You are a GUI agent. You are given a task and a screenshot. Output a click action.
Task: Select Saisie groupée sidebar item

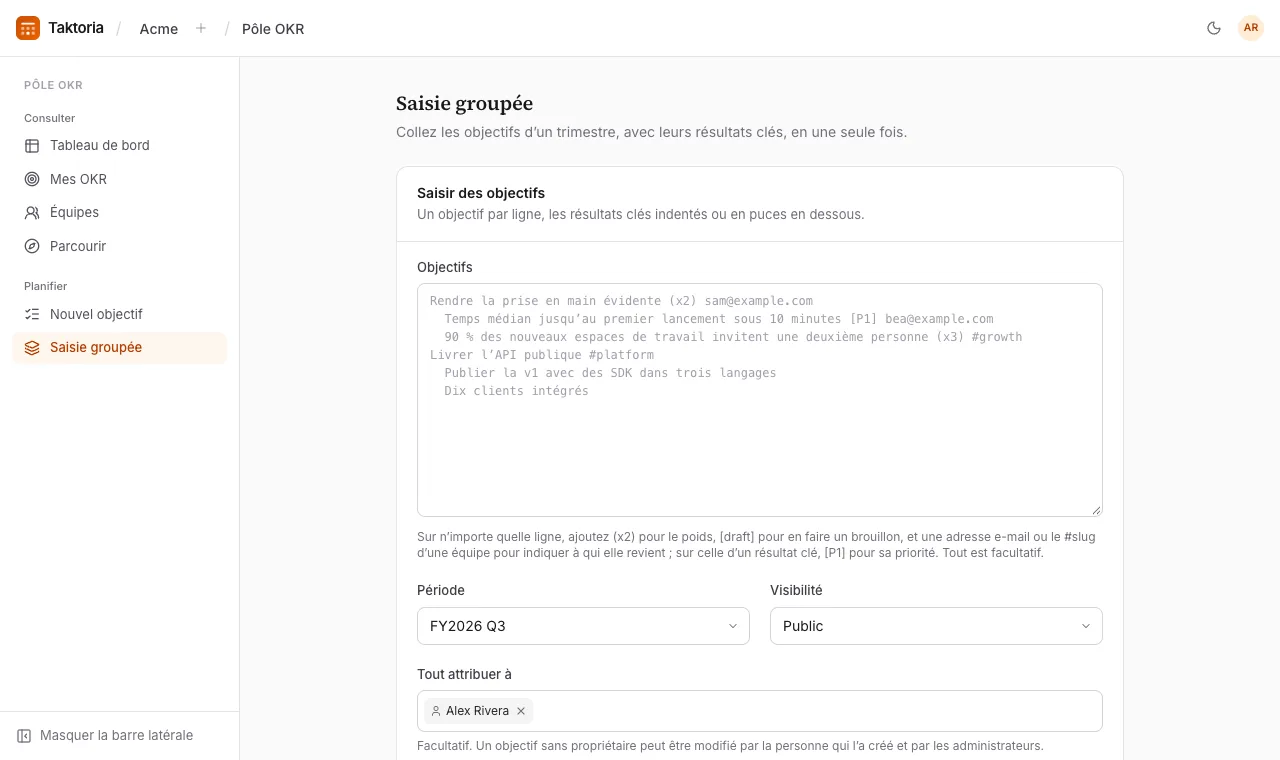tap(119, 348)
